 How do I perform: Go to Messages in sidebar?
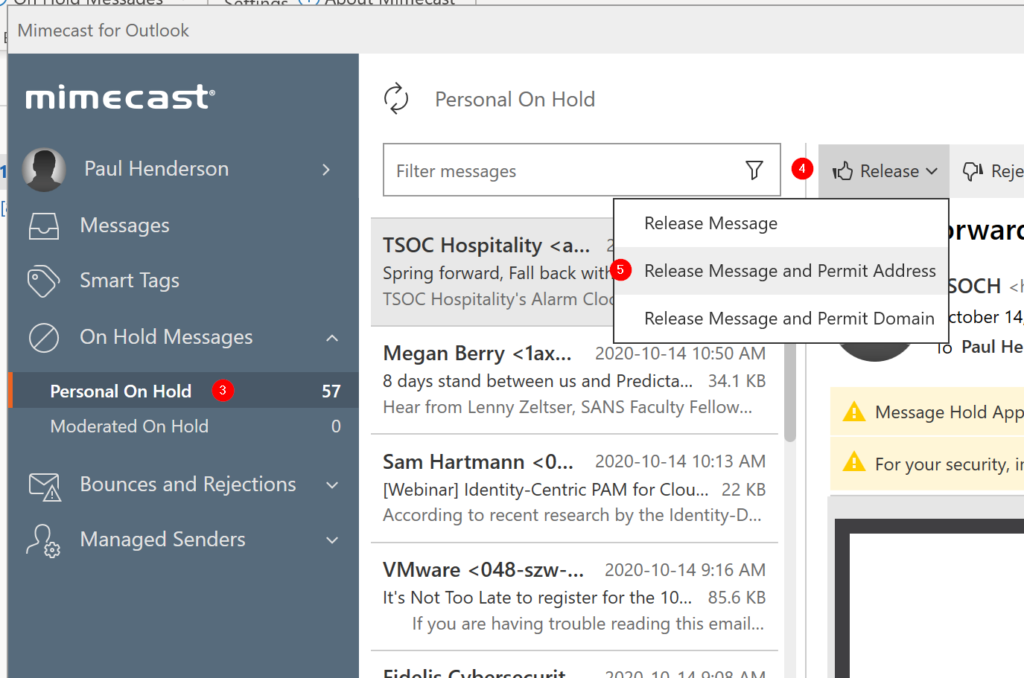[125, 225]
